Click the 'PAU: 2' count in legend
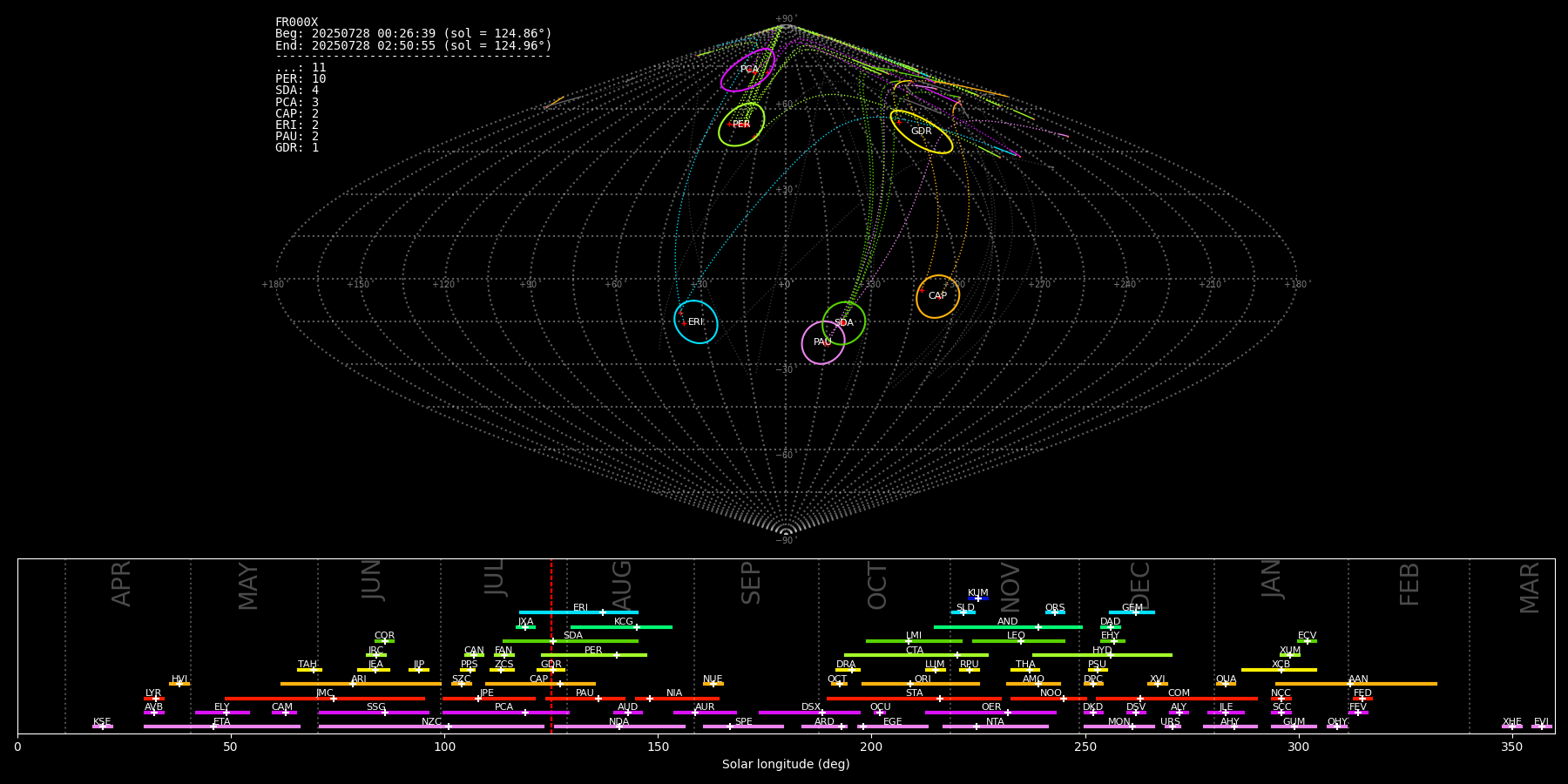1568x784 pixels. point(297,136)
